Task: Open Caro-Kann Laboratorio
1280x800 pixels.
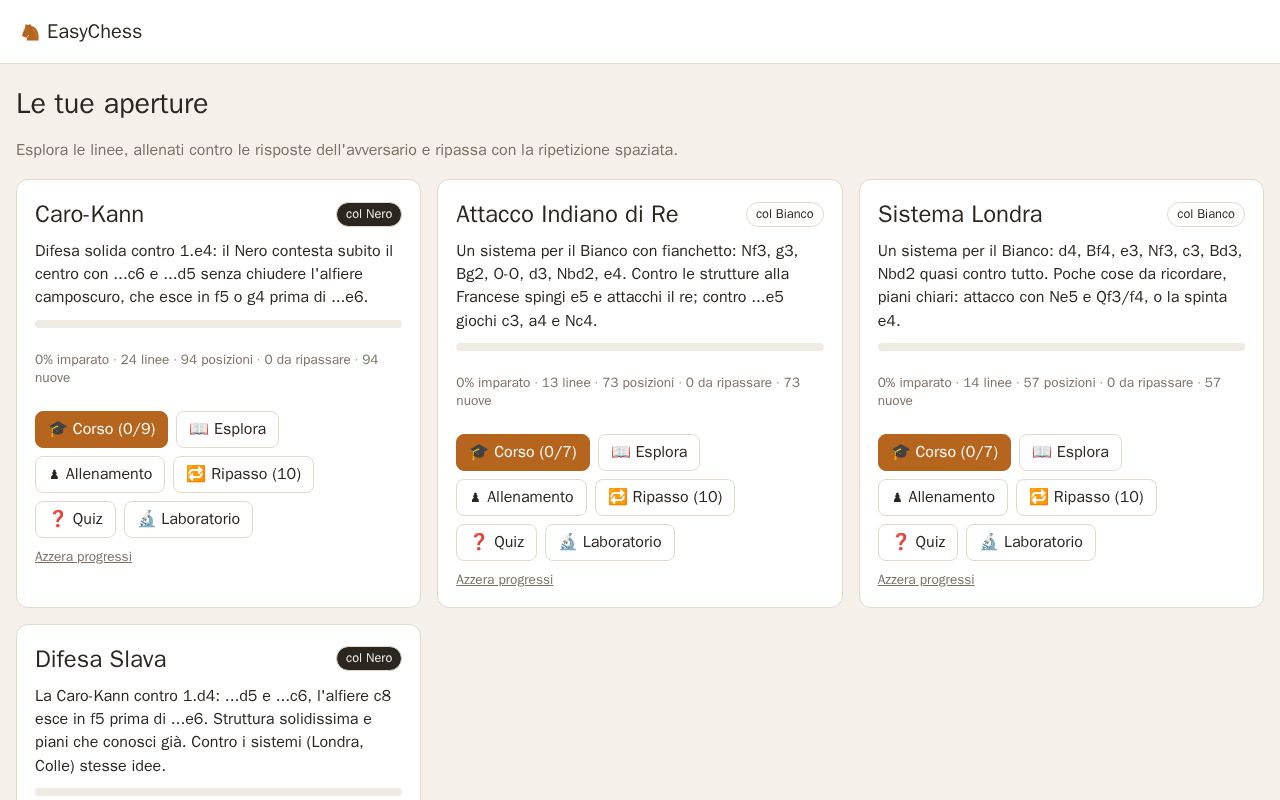Action: [x=188, y=519]
